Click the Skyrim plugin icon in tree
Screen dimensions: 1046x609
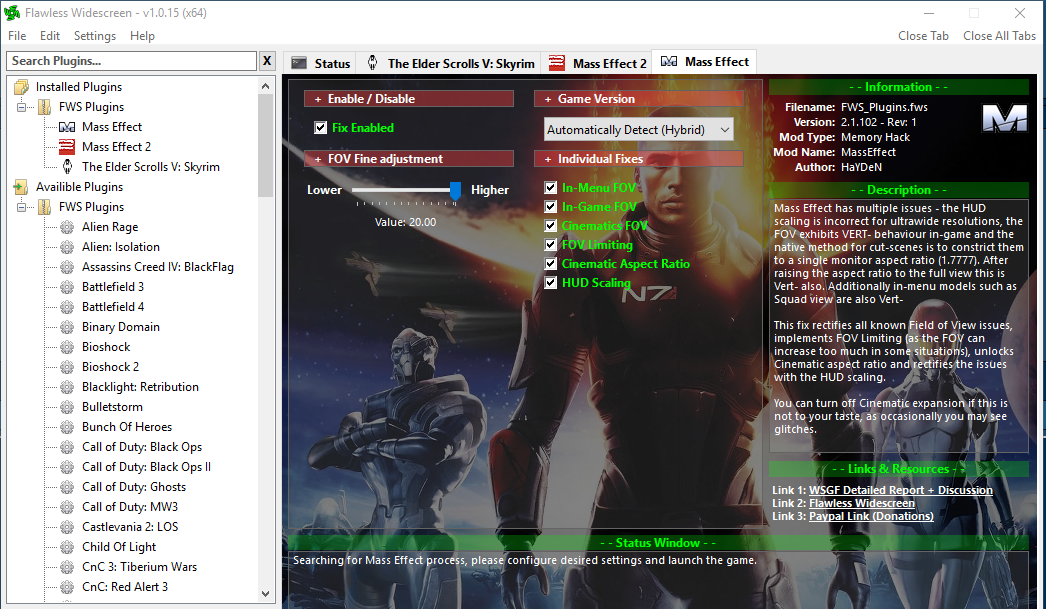pos(67,167)
